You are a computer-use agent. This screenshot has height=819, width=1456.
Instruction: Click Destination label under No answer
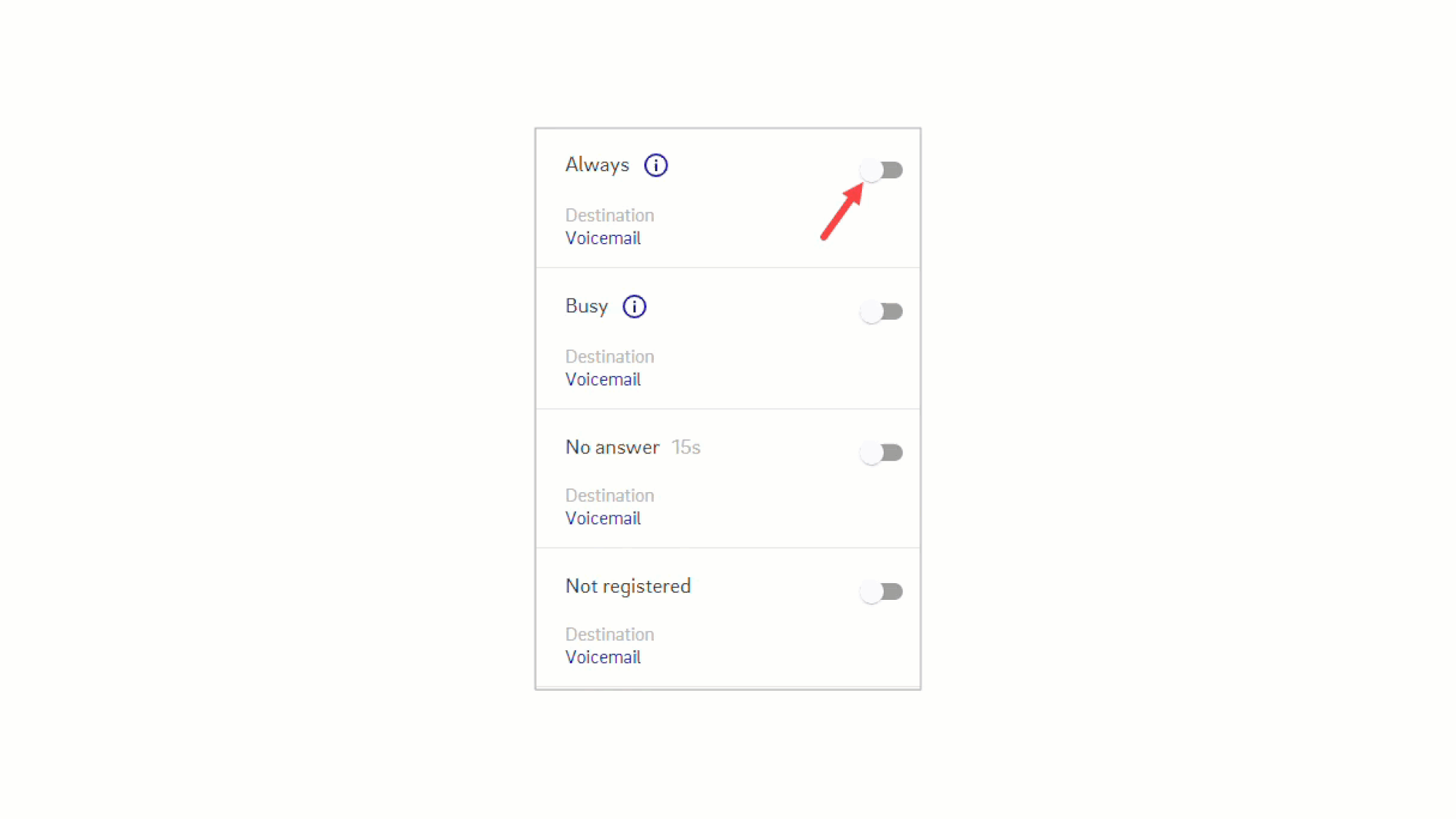point(609,496)
